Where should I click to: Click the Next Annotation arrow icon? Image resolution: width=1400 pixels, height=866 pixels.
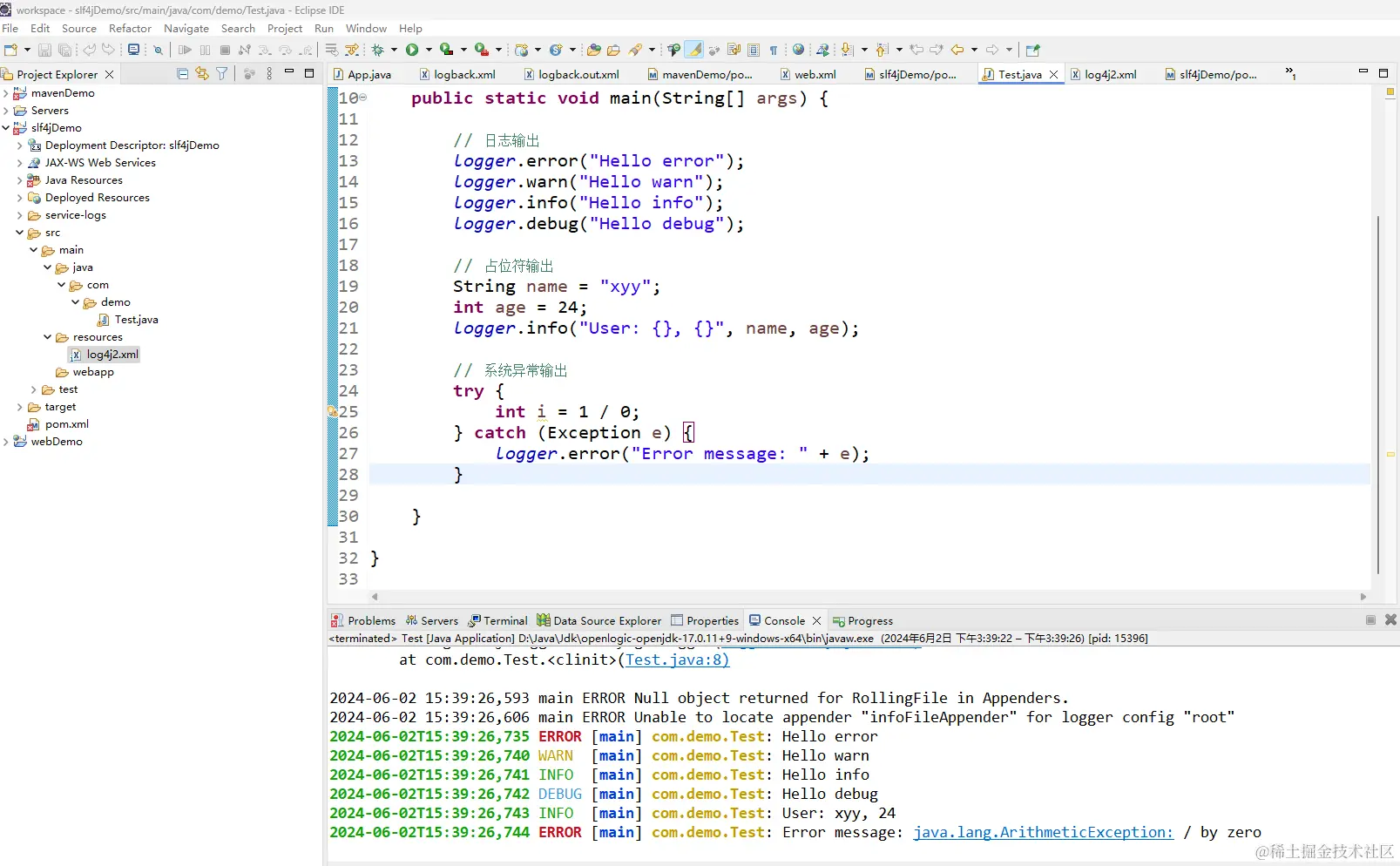tap(848, 50)
